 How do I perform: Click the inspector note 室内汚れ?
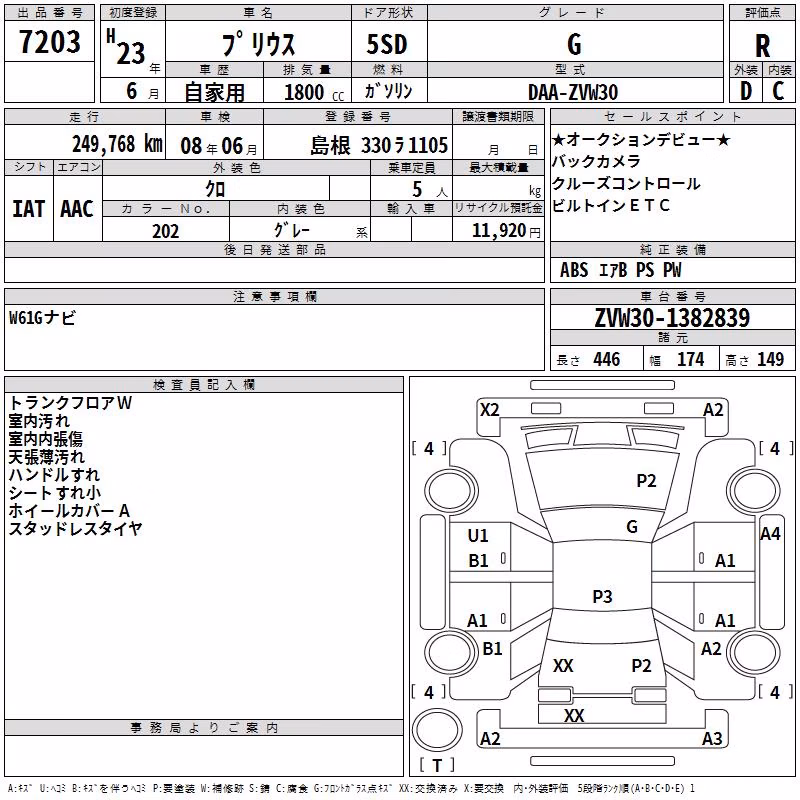click(39, 421)
